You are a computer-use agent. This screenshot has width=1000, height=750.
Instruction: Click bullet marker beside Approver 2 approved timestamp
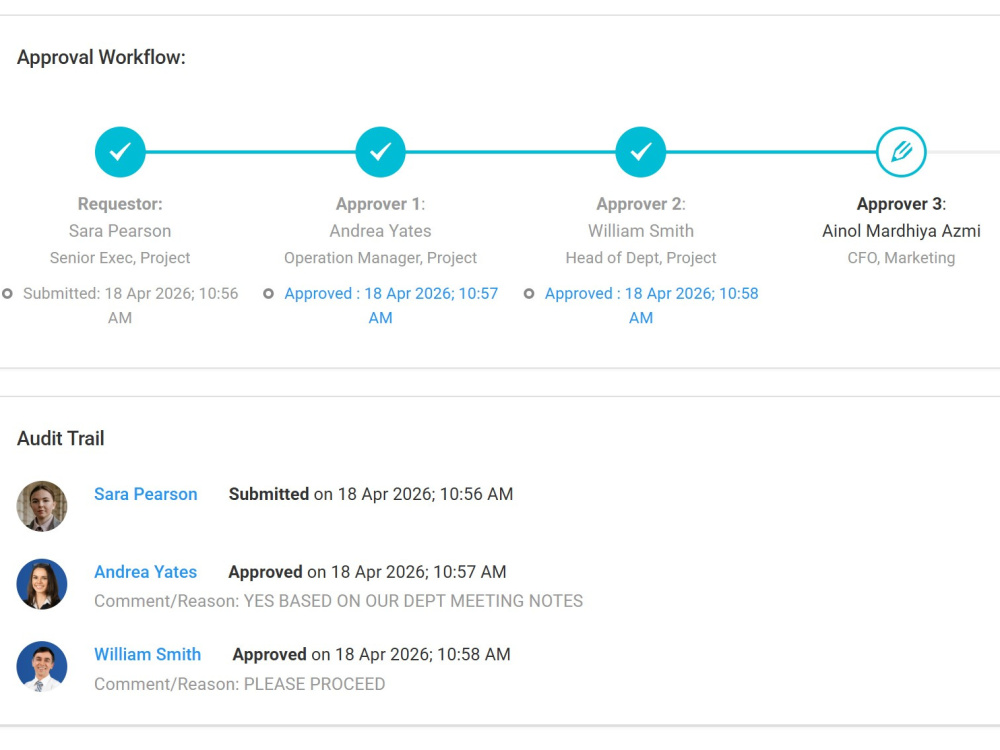point(529,294)
